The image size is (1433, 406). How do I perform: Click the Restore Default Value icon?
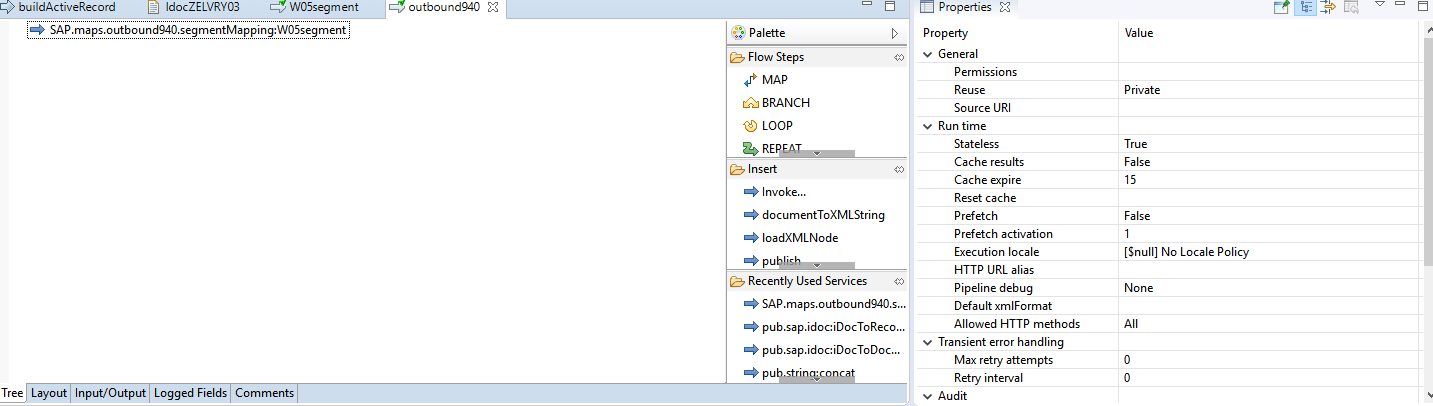(1351, 7)
